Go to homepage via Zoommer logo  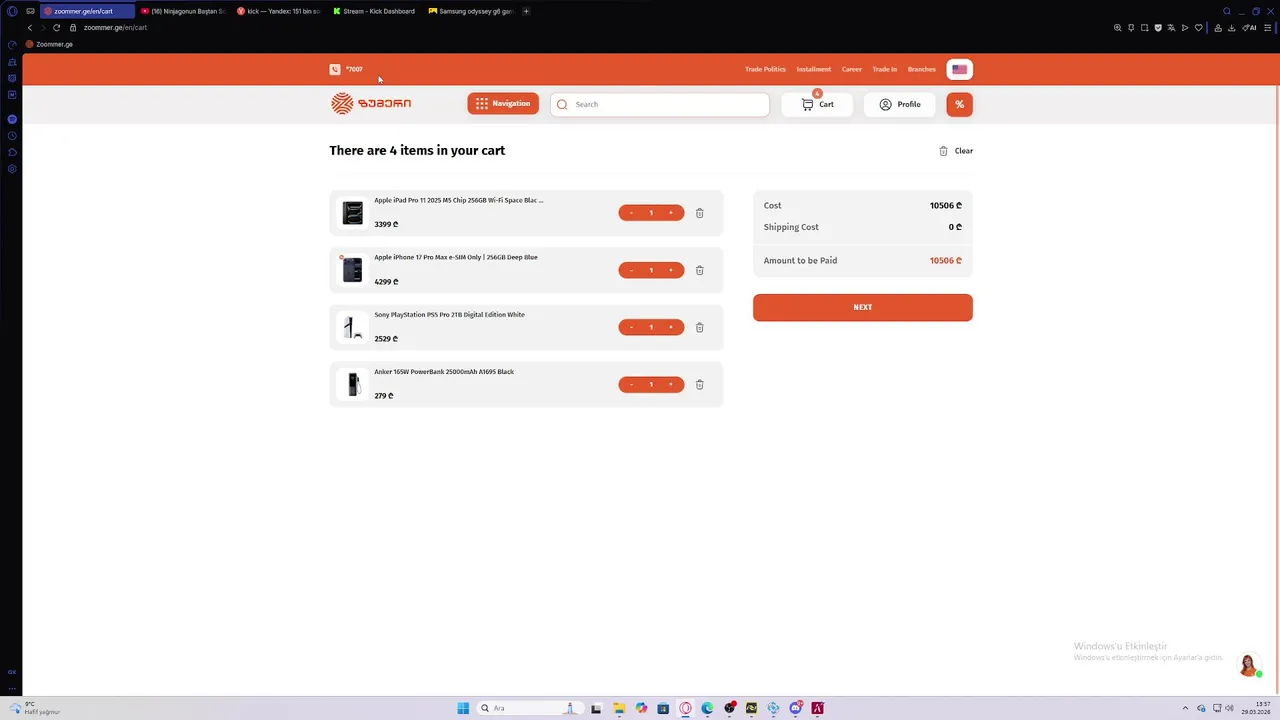(371, 104)
